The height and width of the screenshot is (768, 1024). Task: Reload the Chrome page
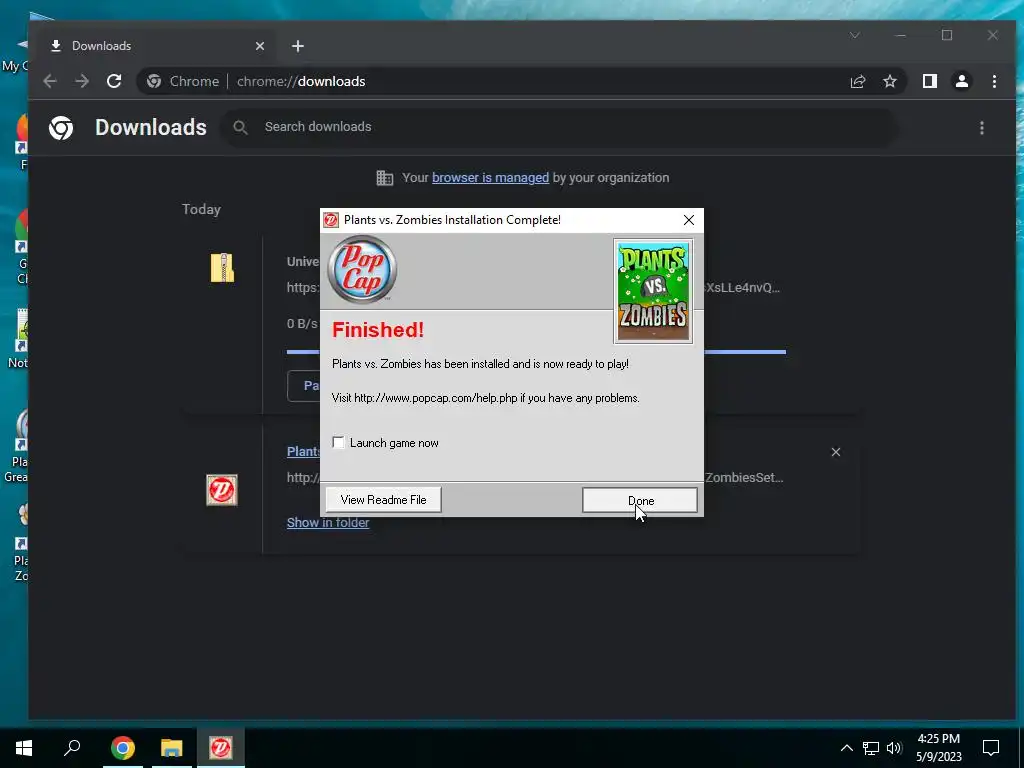(114, 81)
